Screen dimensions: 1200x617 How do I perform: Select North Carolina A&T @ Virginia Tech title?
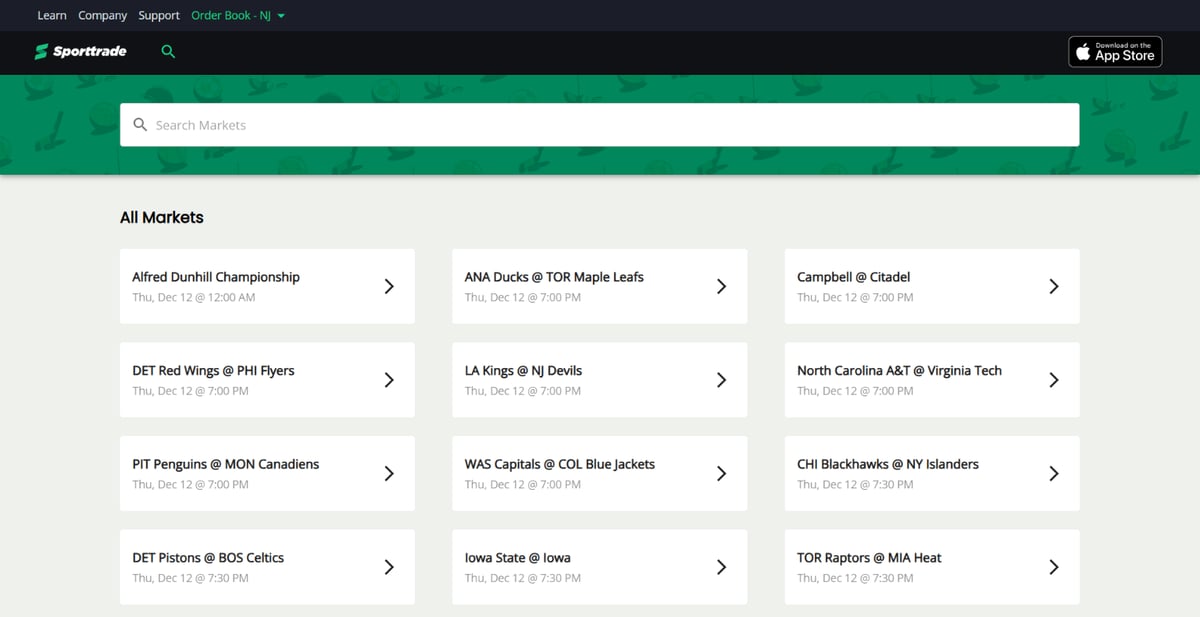[899, 371]
